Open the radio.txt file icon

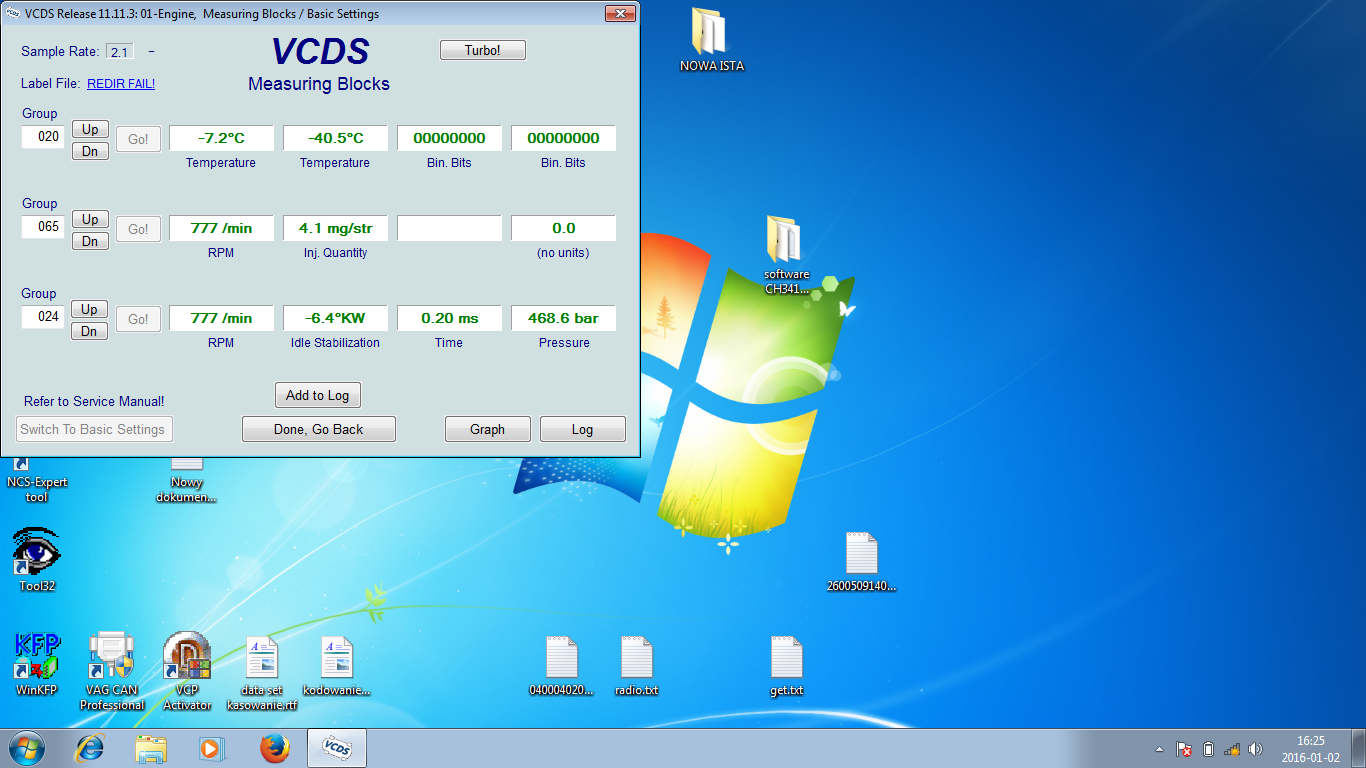coord(637,658)
